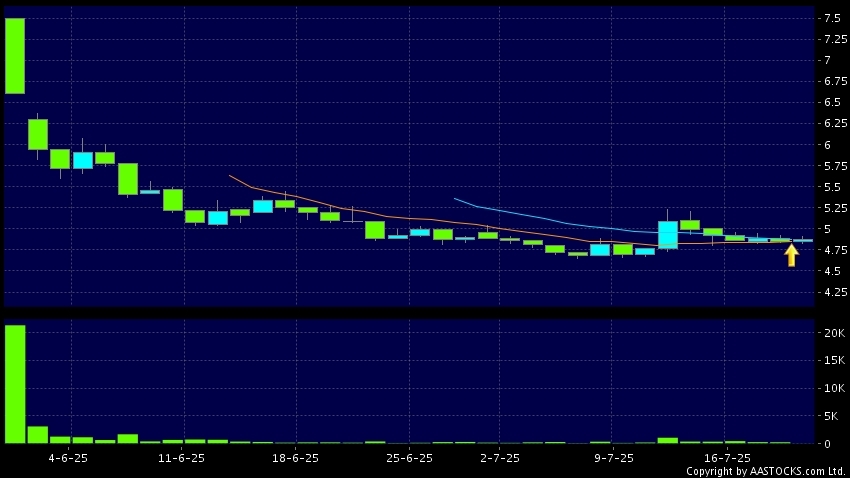Screen dimensions: 850x478
Task: Click the tallest green candlestick at far left
Action: [x=15, y=56]
